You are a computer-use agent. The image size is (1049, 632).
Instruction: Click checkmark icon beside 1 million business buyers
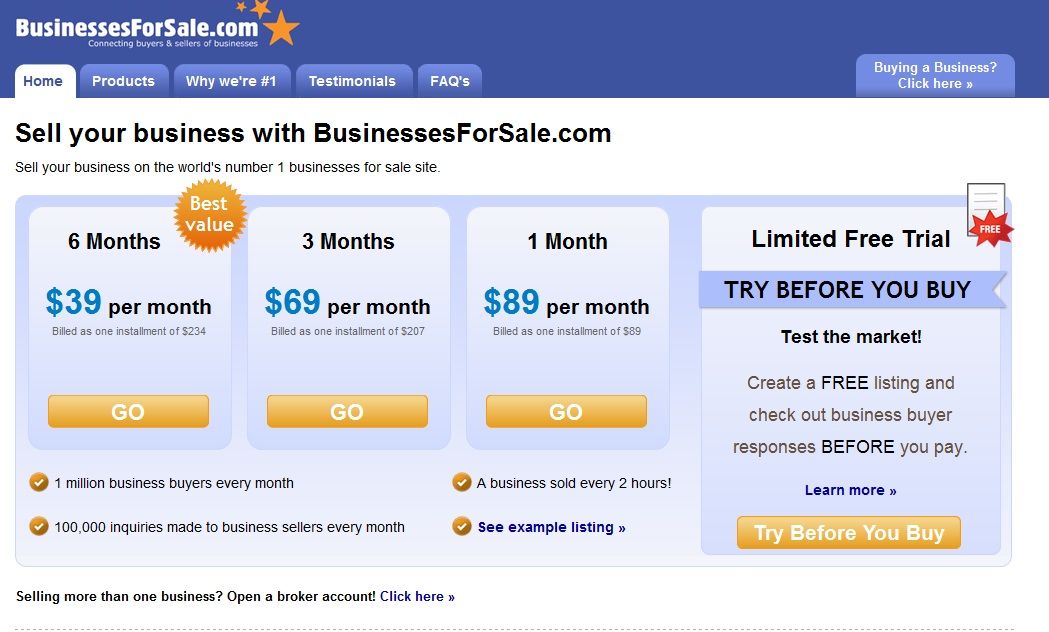click(x=39, y=482)
